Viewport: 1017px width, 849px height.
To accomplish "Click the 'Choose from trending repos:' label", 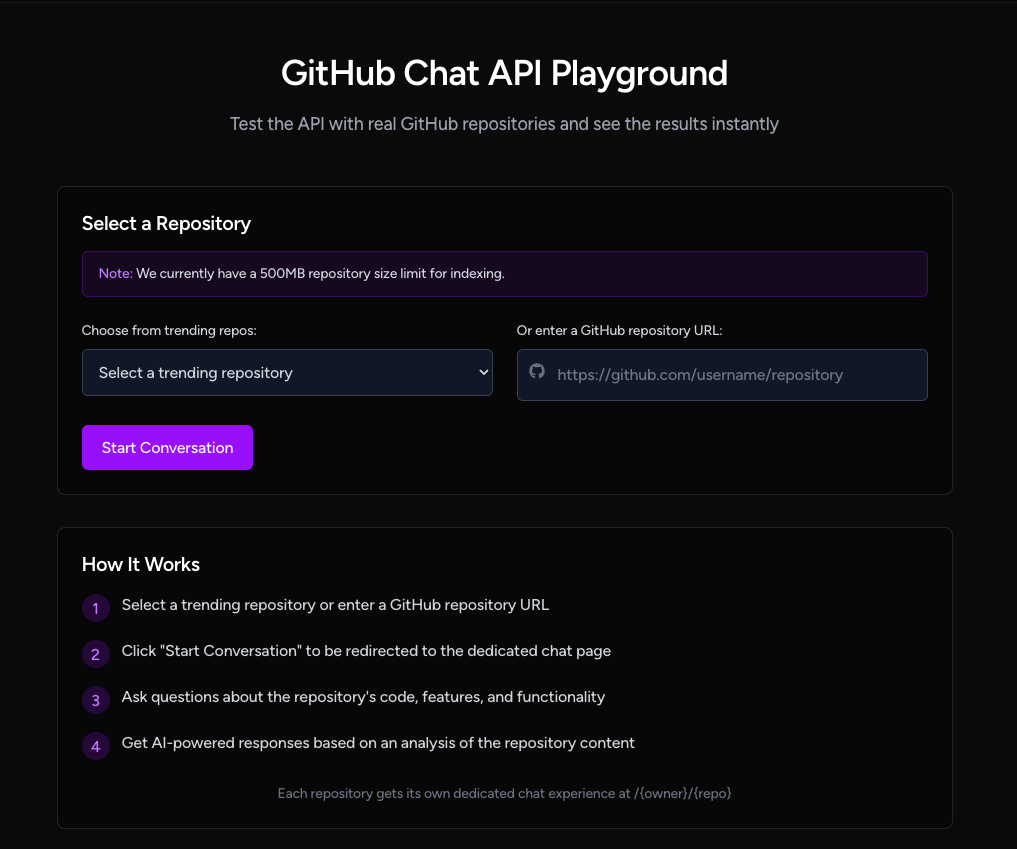I will [169, 330].
